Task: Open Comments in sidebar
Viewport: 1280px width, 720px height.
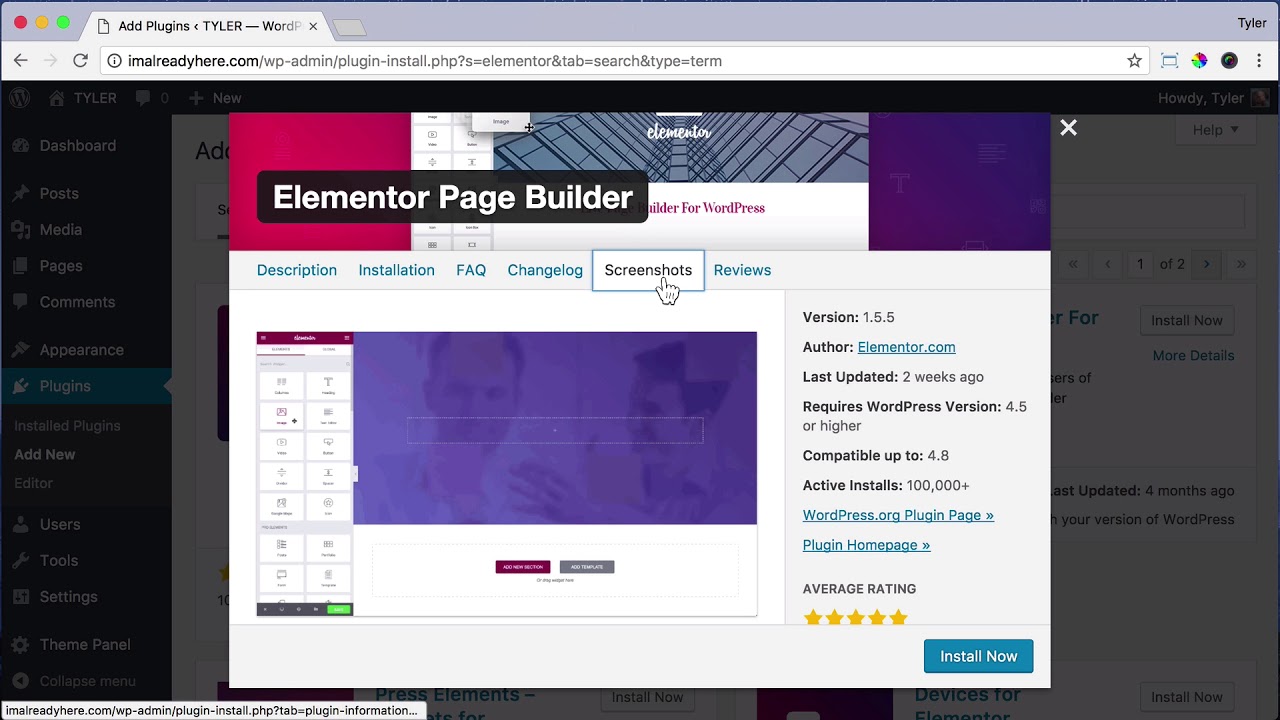Action: [77, 301]
